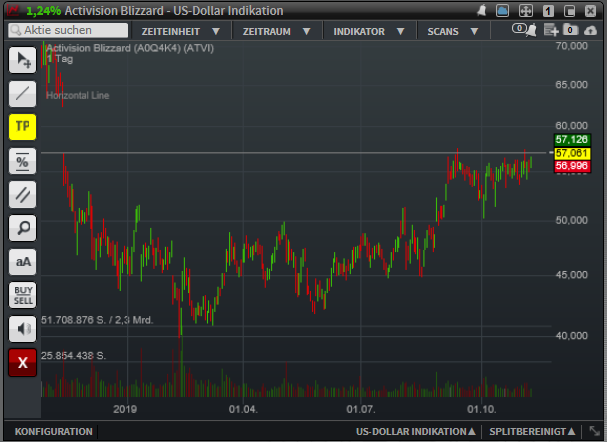Click the layout square icon in title bar

pyautogui.click(x=569, y=10)
